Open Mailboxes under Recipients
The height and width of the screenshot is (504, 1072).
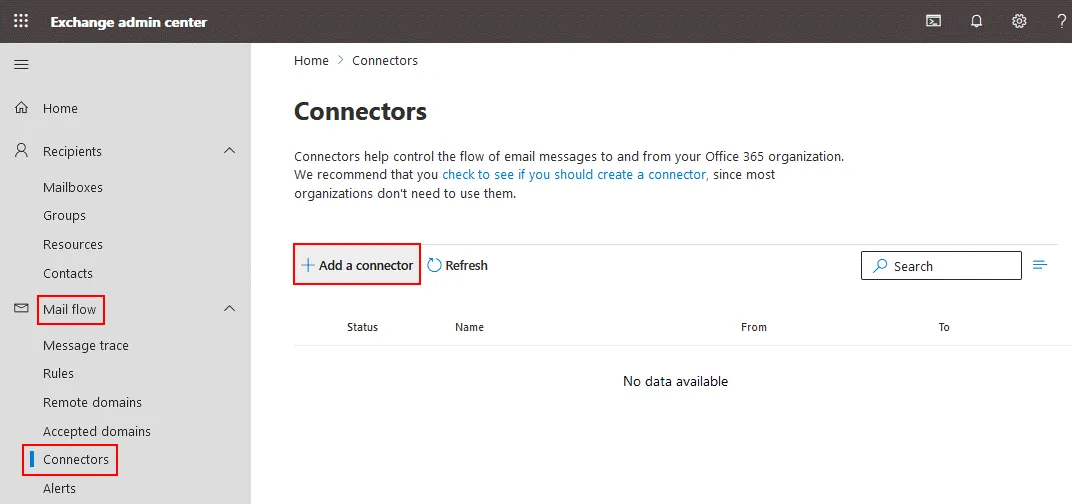click(x=73, y=187)
